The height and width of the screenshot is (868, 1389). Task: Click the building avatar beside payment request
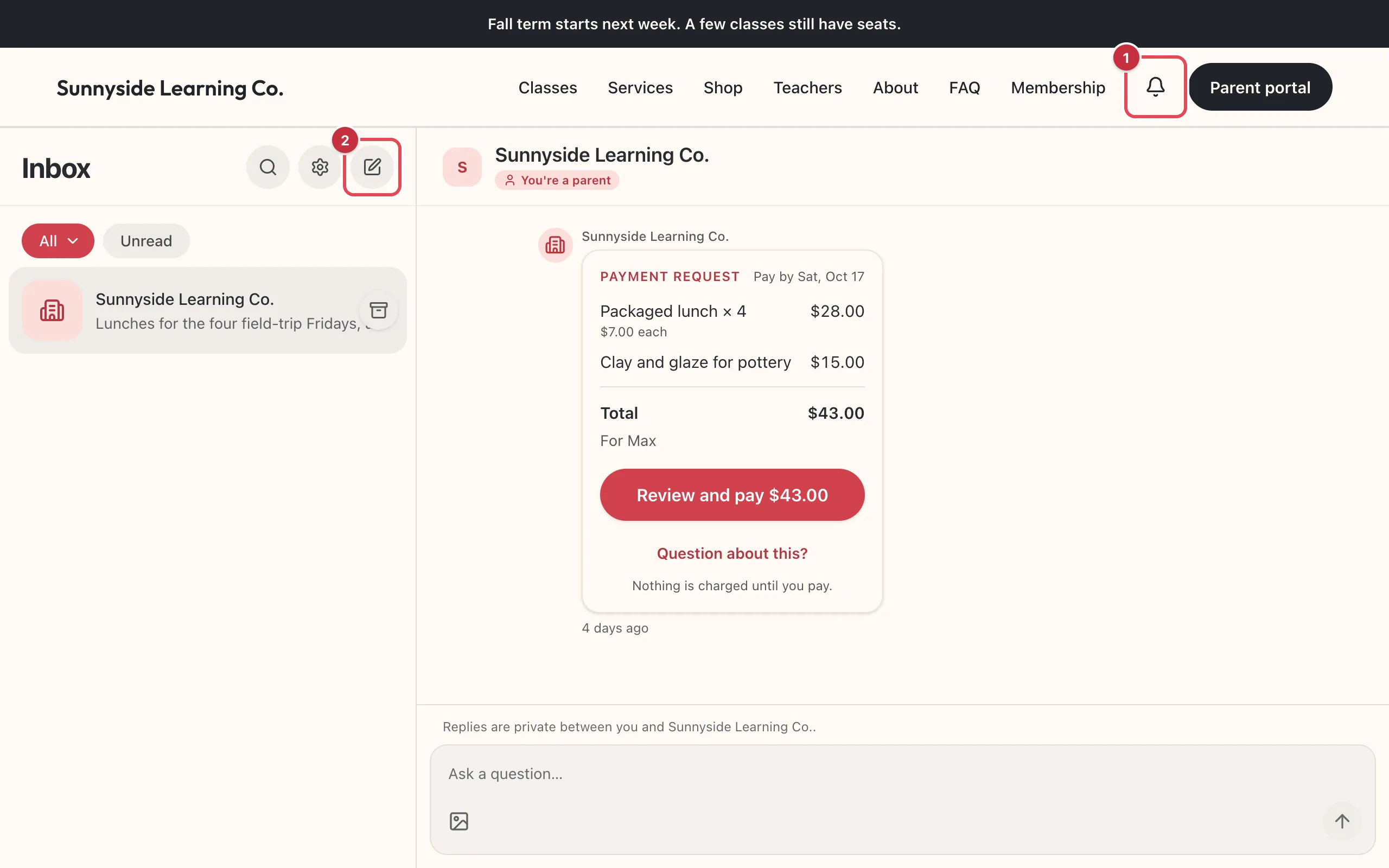click(x=555, y=245)
